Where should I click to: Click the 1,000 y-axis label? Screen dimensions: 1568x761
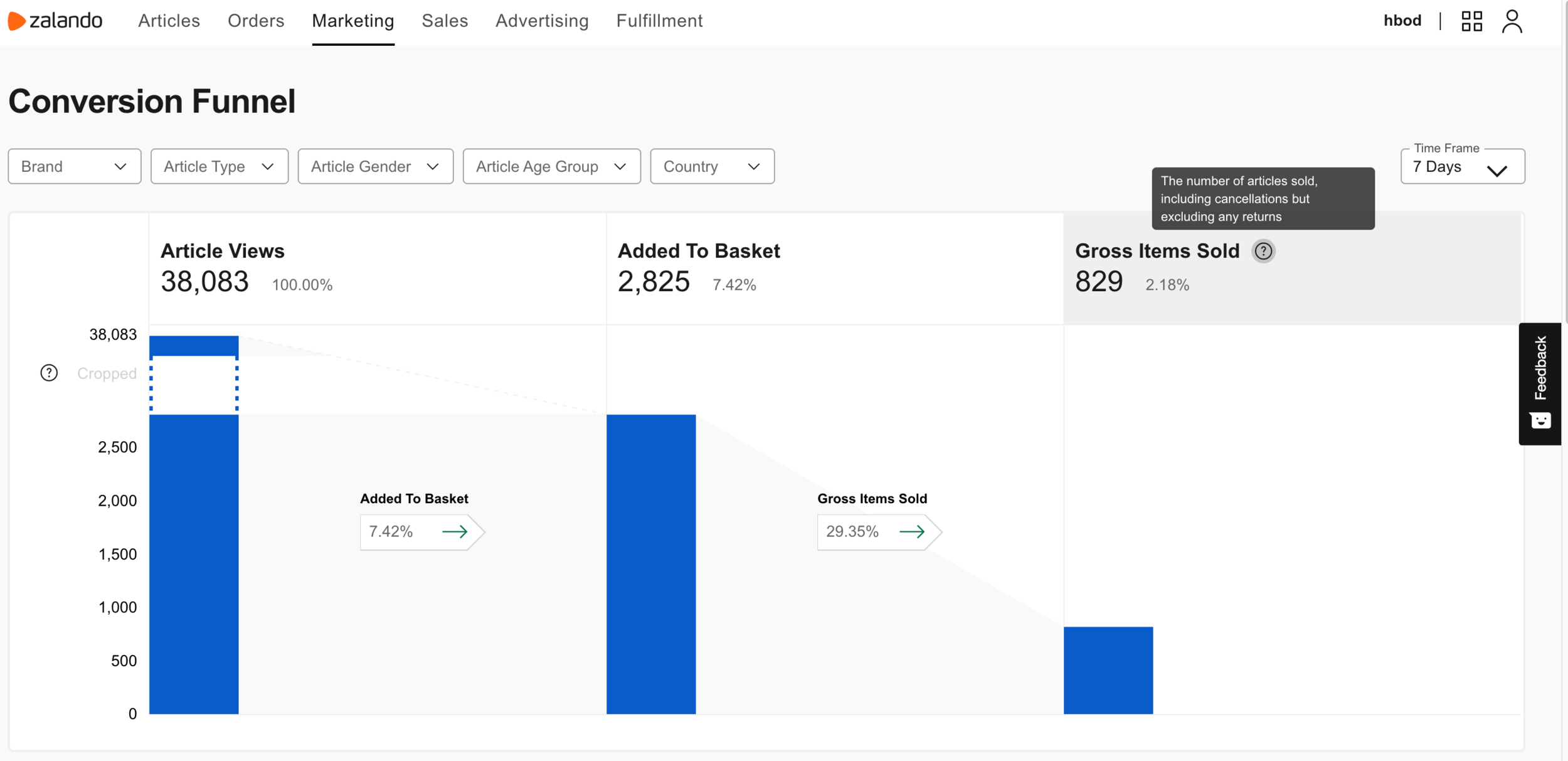[x=117, y=607]
